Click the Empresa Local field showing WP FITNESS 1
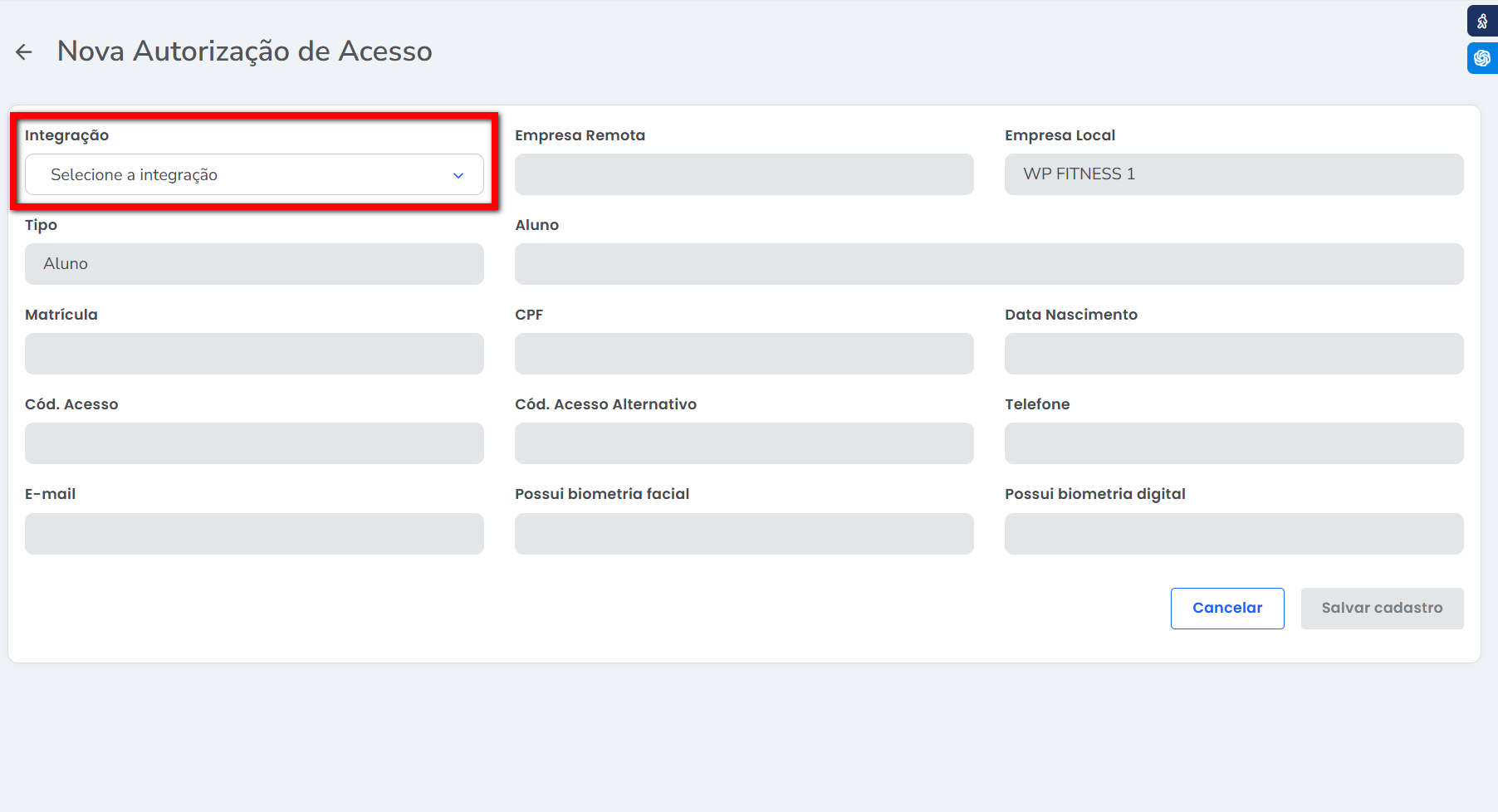The width and height of the screenshot is (1498, 812). coord(1233,174)
